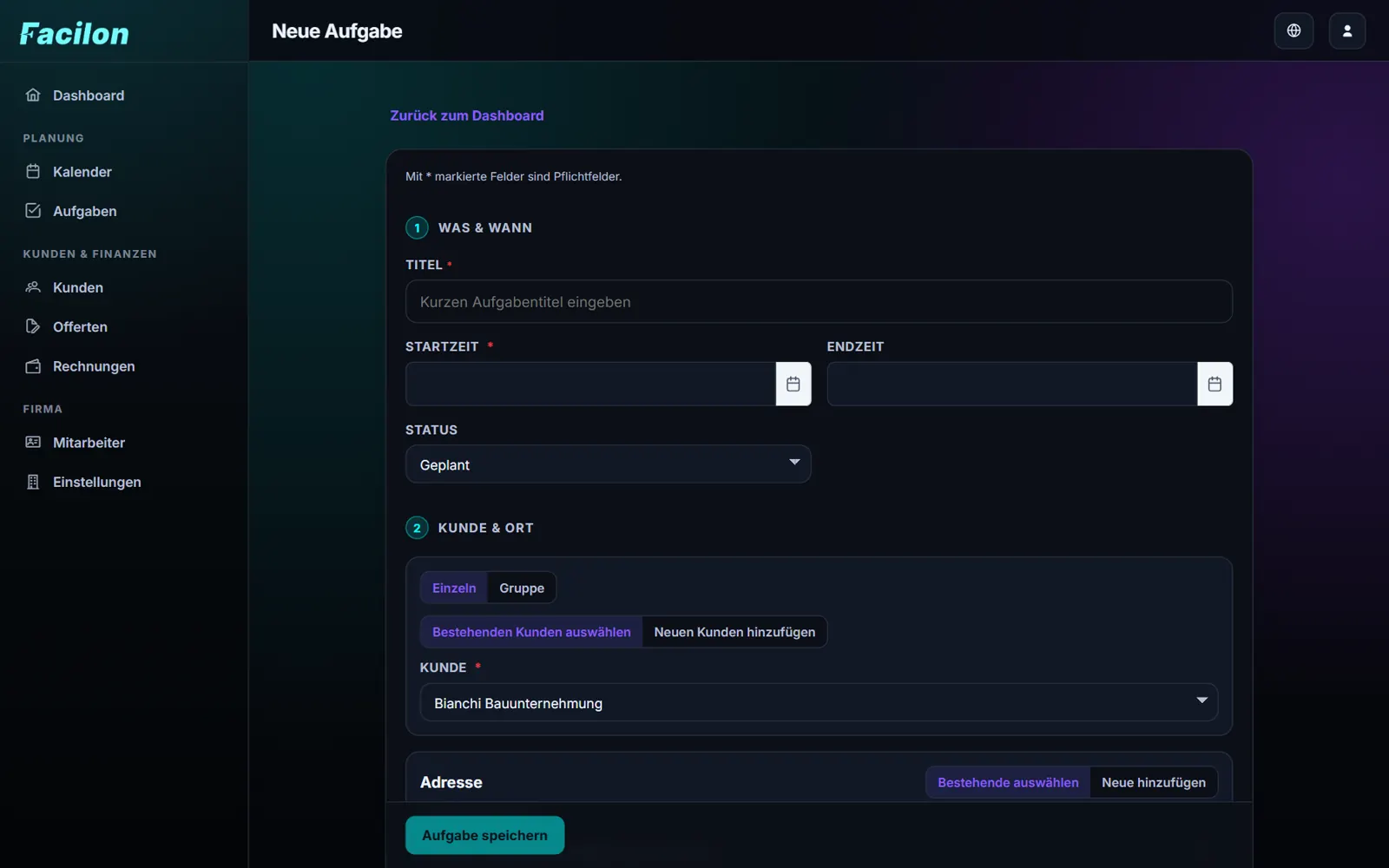Select Neue hinzufügen for Adresse
Viewport: 1389px width, 868px height.
coord(1154,782)
